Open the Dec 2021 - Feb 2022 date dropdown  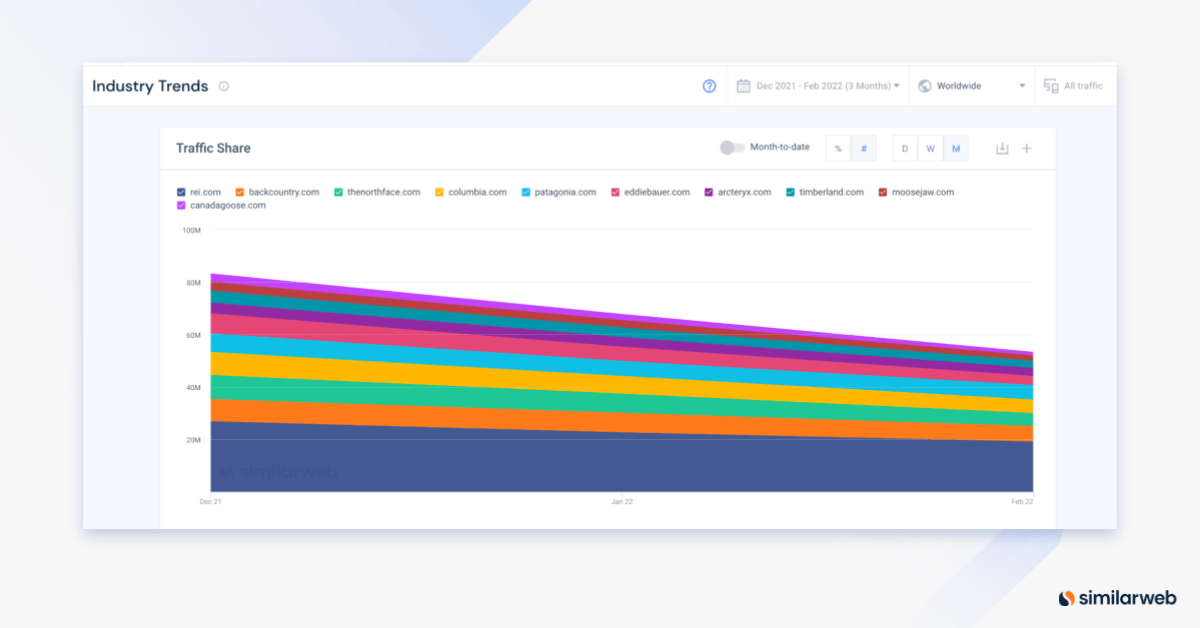[x=818, y=86]
